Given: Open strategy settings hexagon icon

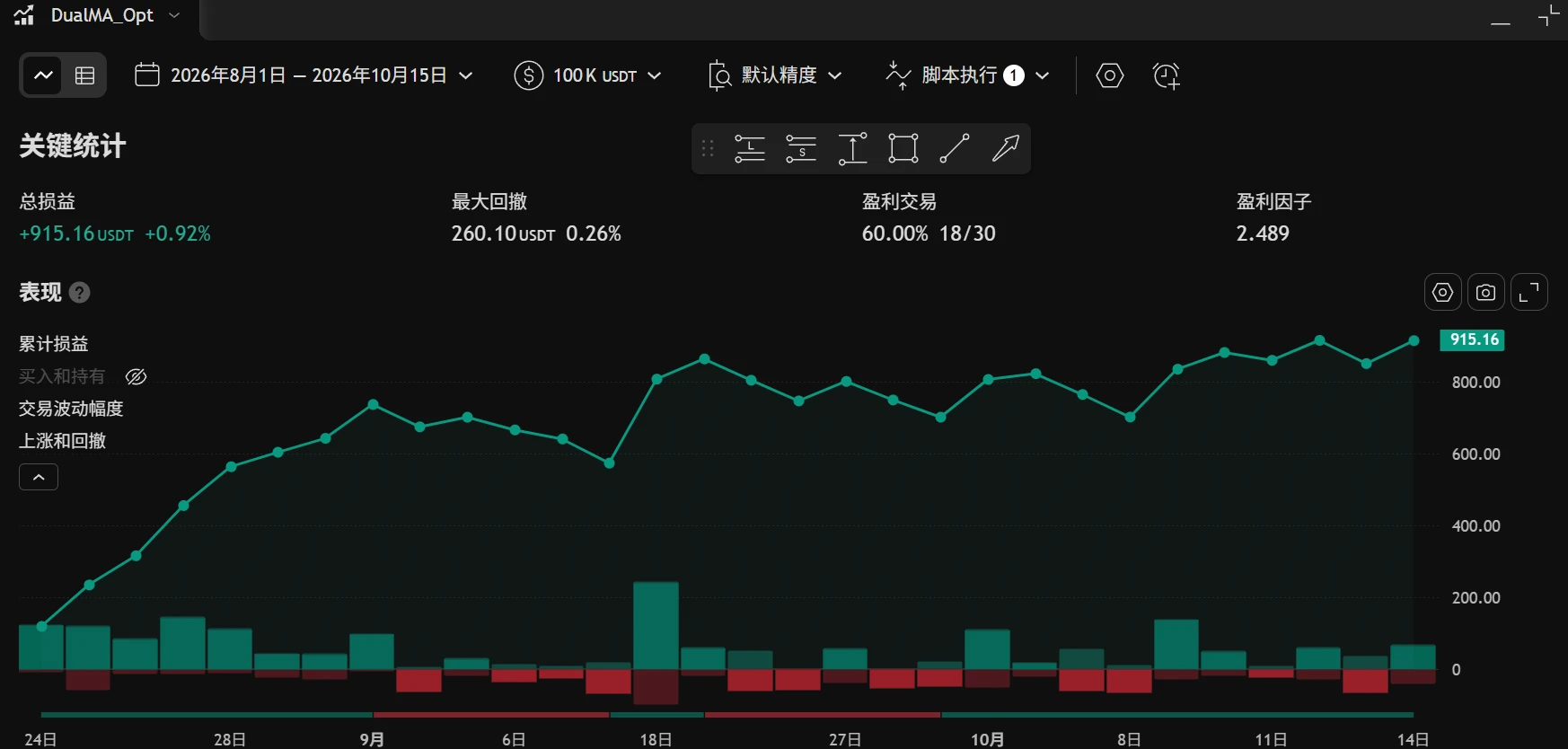Looking at the screenshot, I should pos(1110,75).
